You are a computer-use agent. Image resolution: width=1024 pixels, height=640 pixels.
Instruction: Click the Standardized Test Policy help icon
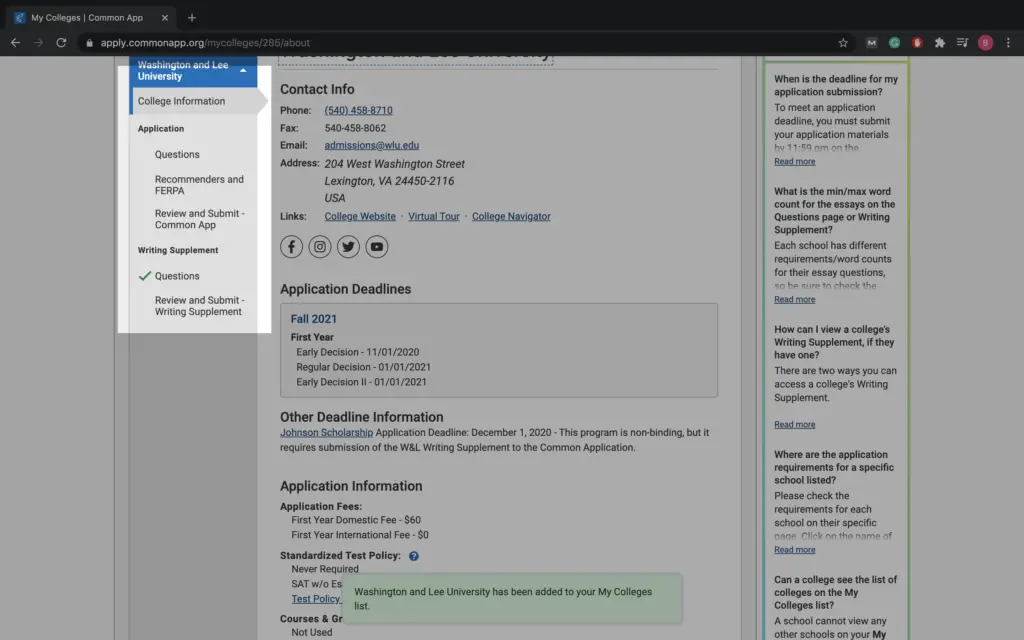coord(413,556)
